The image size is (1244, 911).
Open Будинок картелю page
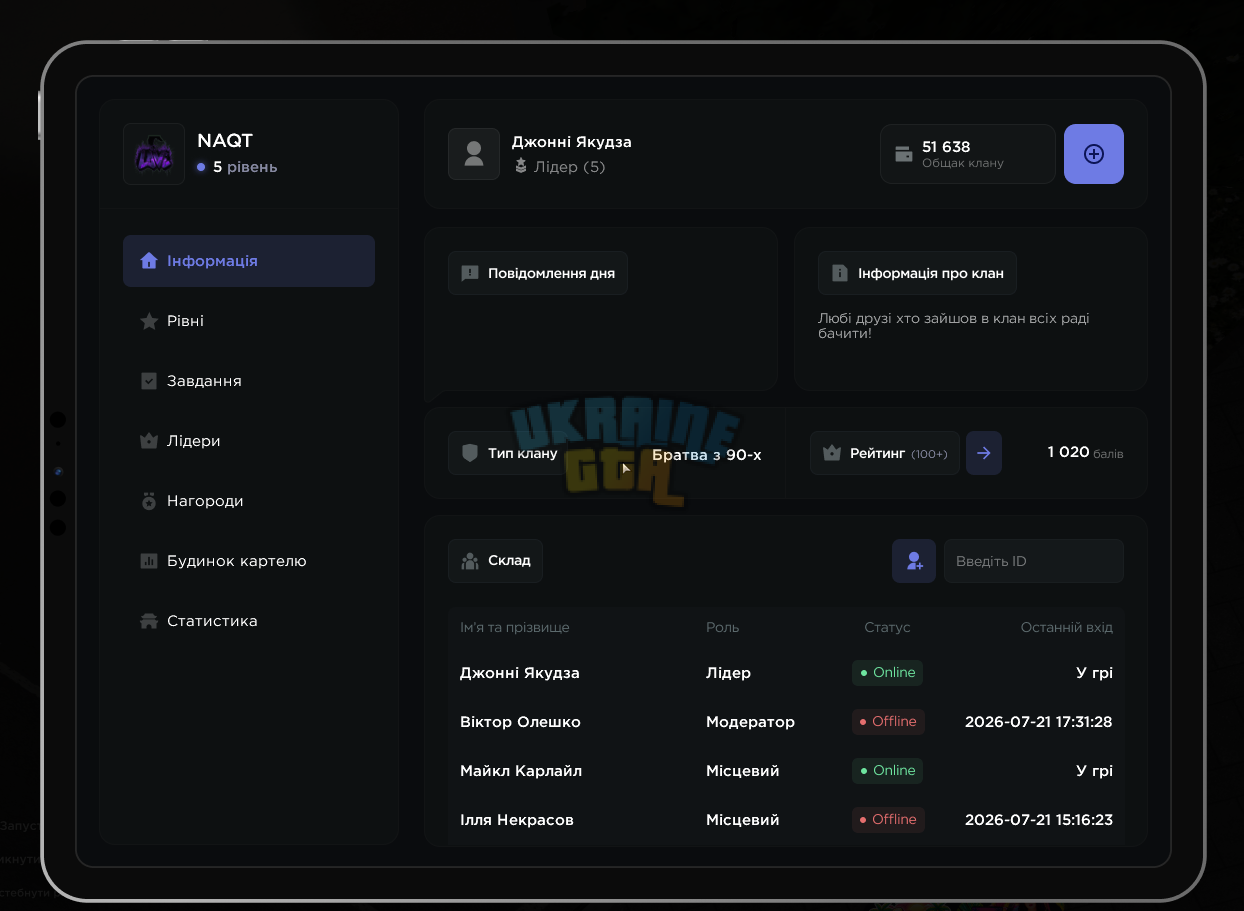coord(249,561)
